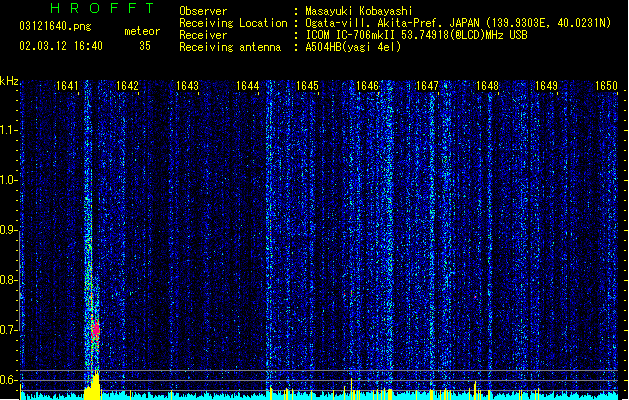Click the 1641 time marker
The image size is (629, 400).
tap(67, 86)
